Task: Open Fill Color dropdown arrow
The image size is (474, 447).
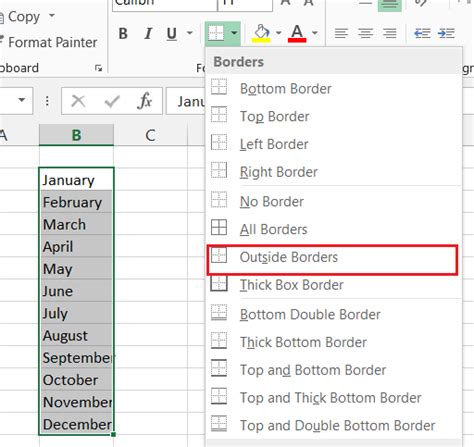Action: [x=279, y=33]
